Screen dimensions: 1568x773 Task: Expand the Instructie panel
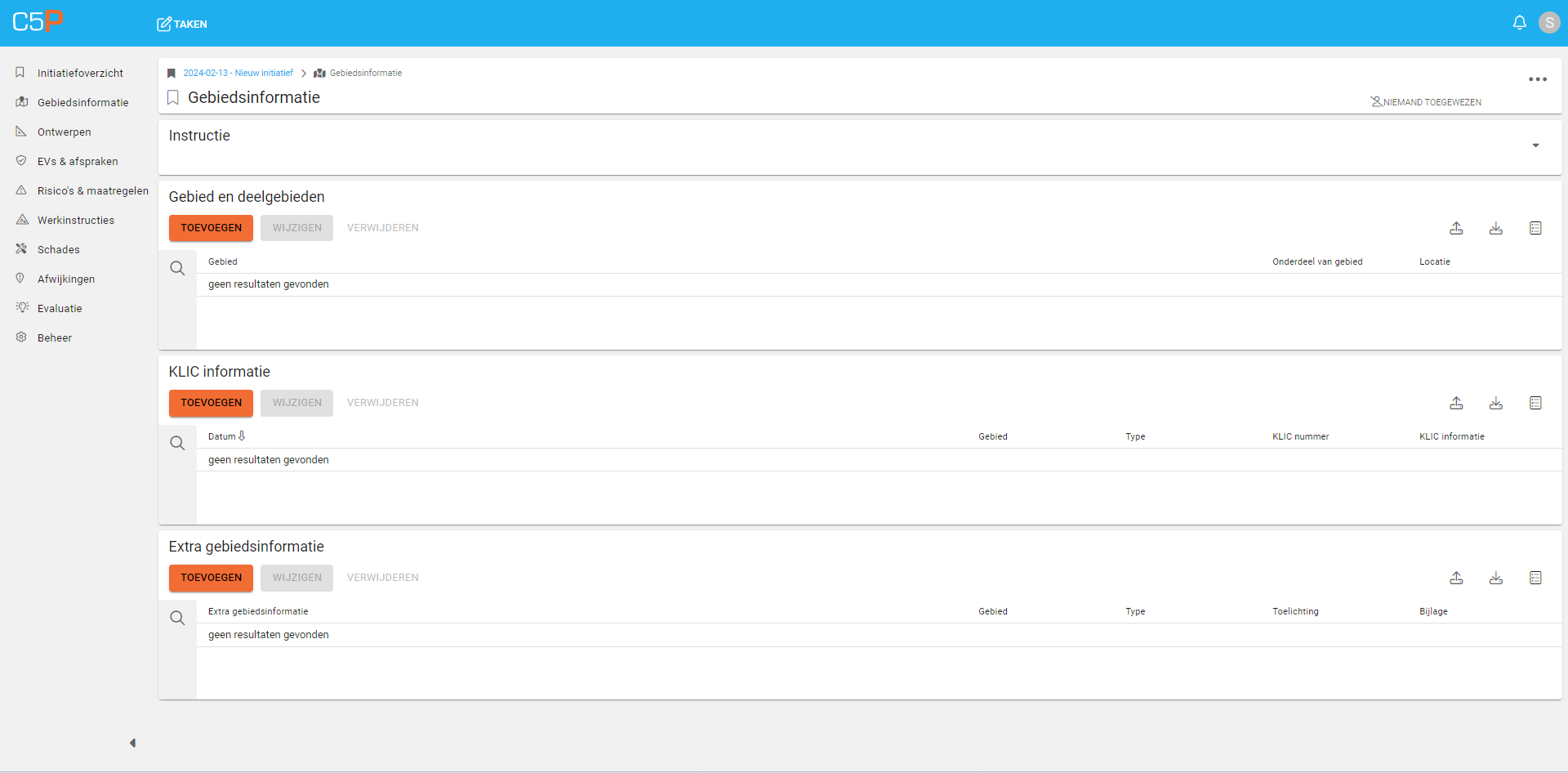click(1535, 145)
